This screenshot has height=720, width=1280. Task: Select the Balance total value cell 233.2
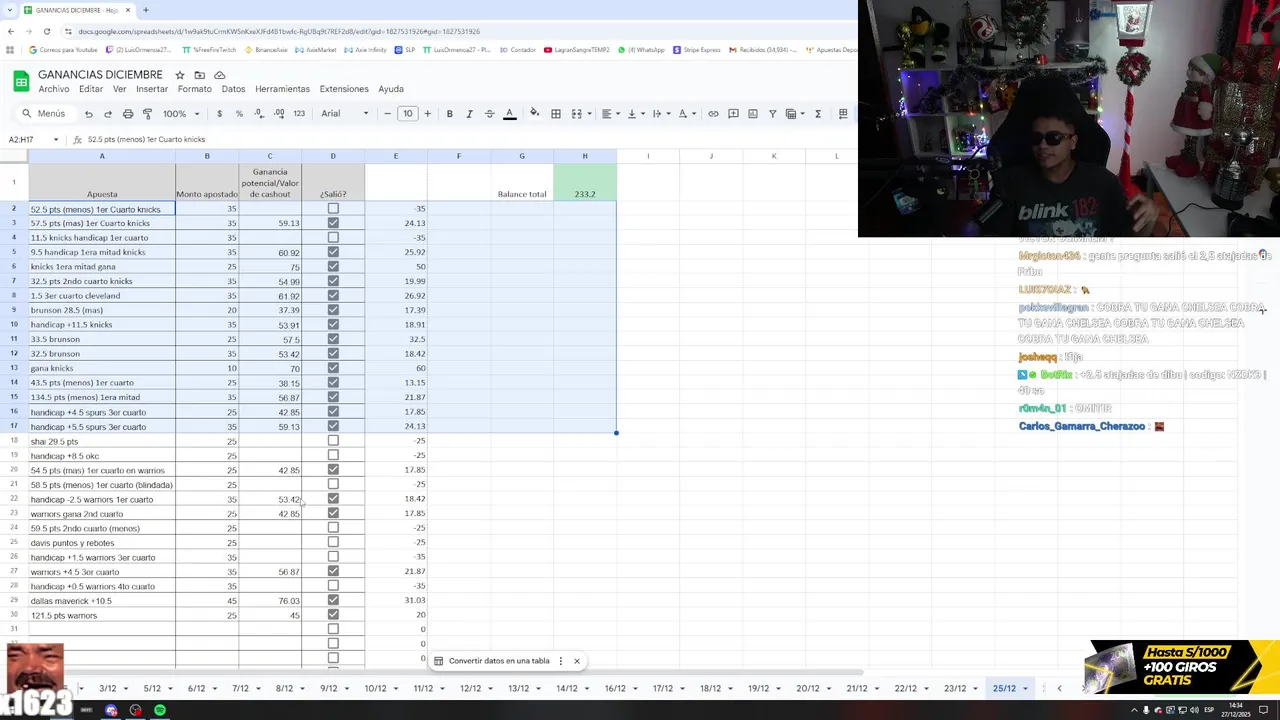585,182
